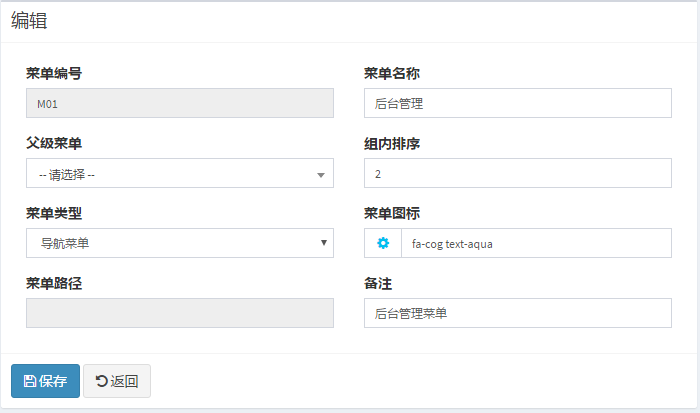The image size is (700, 413).
Task: Click the 菜单图标 label
Action: 392,213
